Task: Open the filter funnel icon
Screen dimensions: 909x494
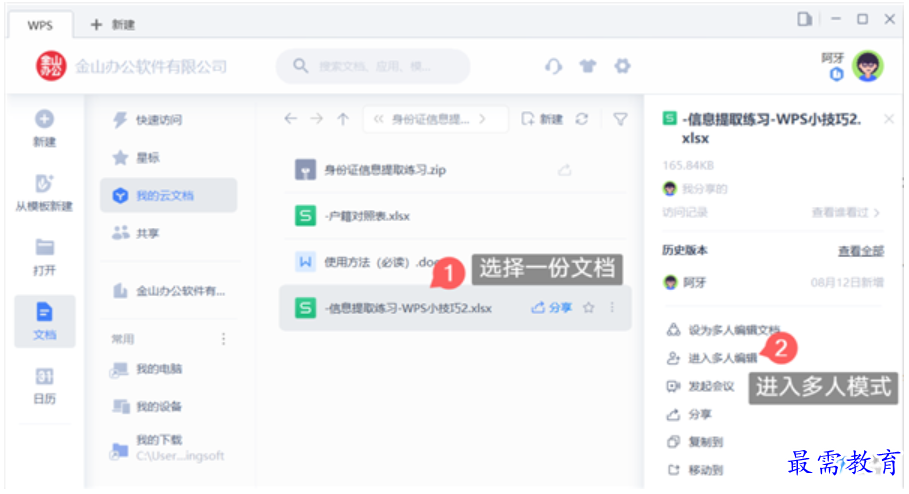Action: click(x=620, y=119)
